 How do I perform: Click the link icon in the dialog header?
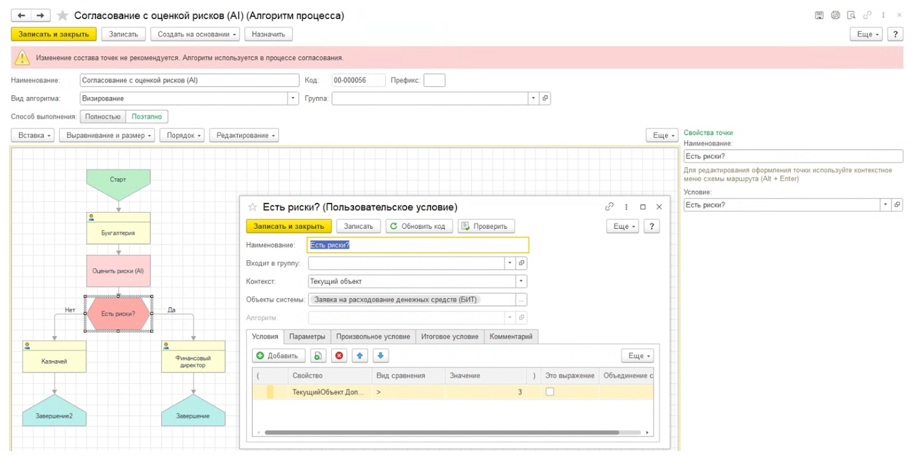pos(609,207)
